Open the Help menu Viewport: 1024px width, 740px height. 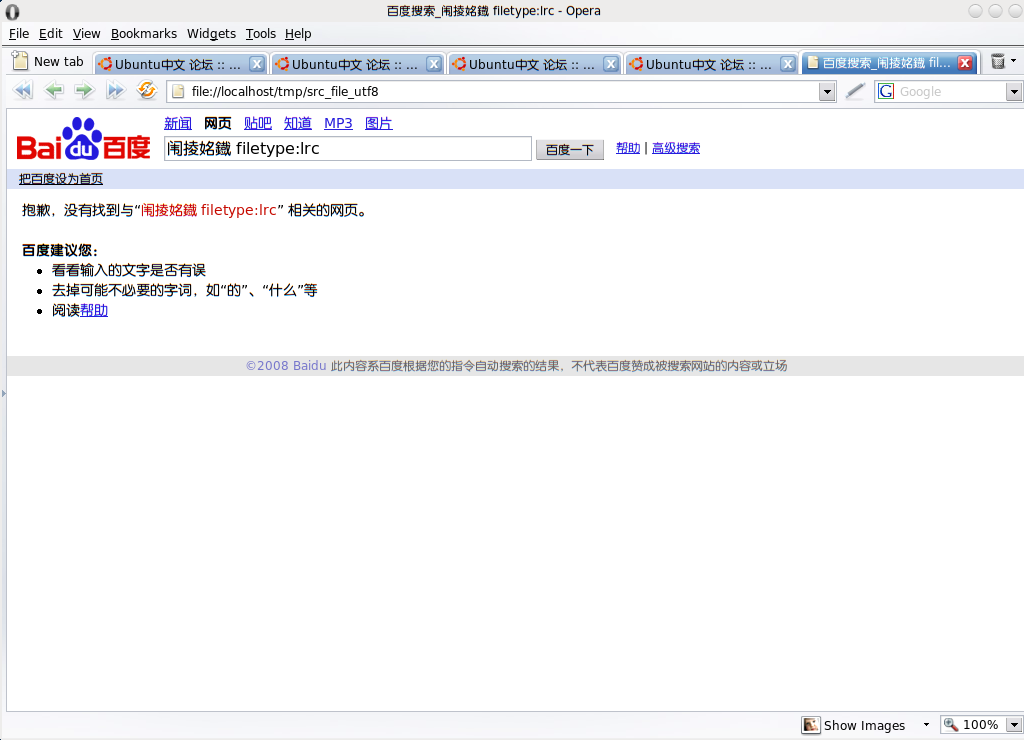coord(298,33)
